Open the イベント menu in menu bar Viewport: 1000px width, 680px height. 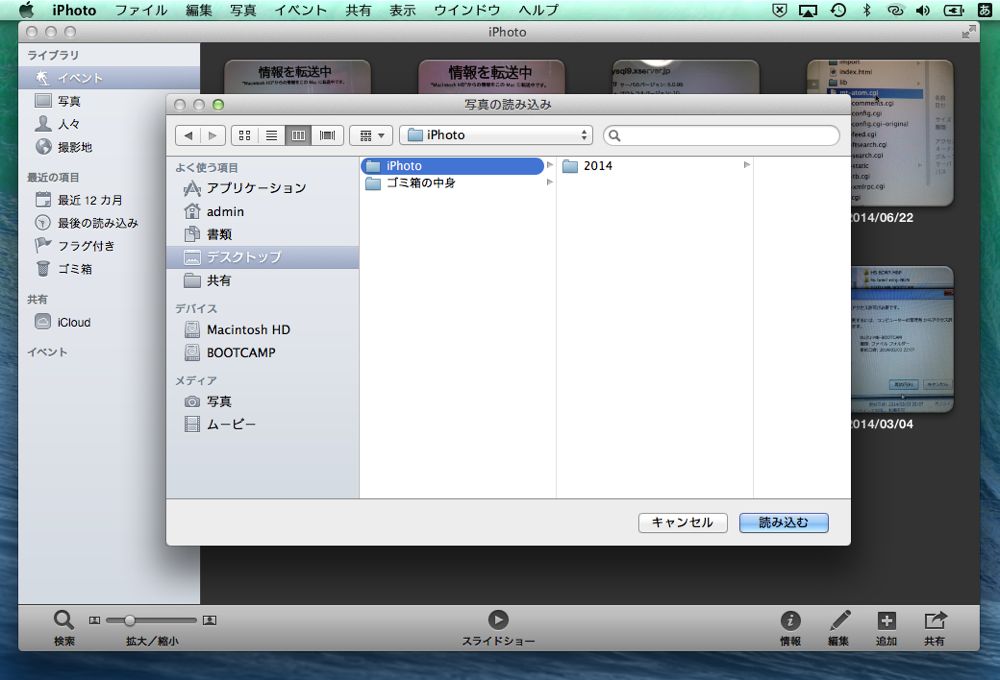300,10
